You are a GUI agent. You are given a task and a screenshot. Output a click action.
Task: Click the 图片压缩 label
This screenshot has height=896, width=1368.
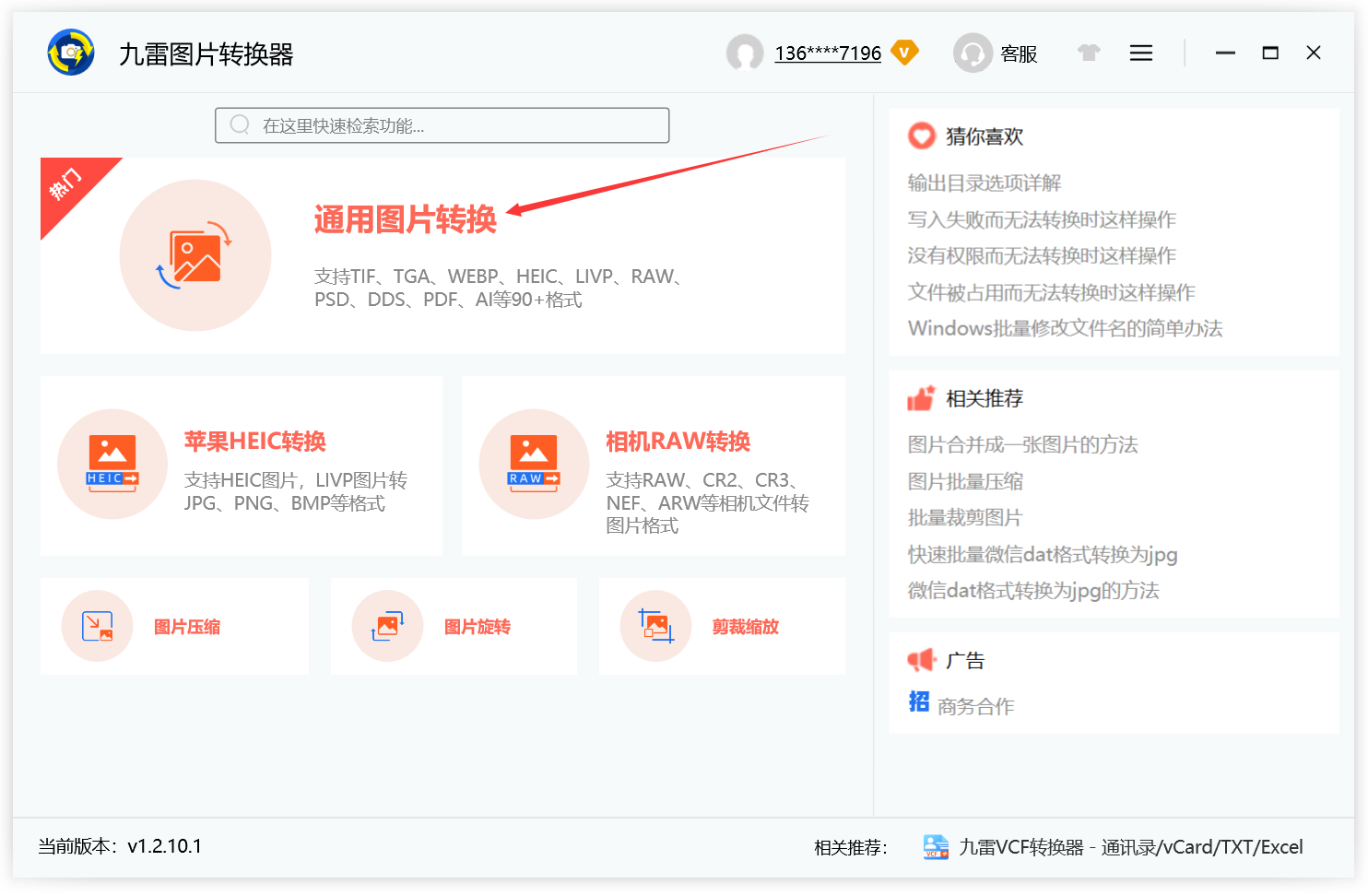pos(187,627)
